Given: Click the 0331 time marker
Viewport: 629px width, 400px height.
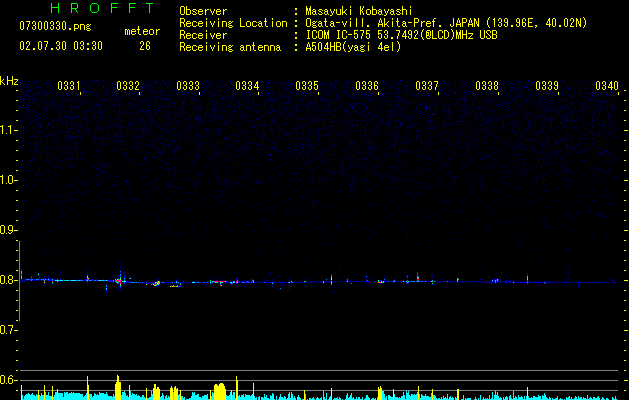Looking at the screenshot, I should pos(69,86).
